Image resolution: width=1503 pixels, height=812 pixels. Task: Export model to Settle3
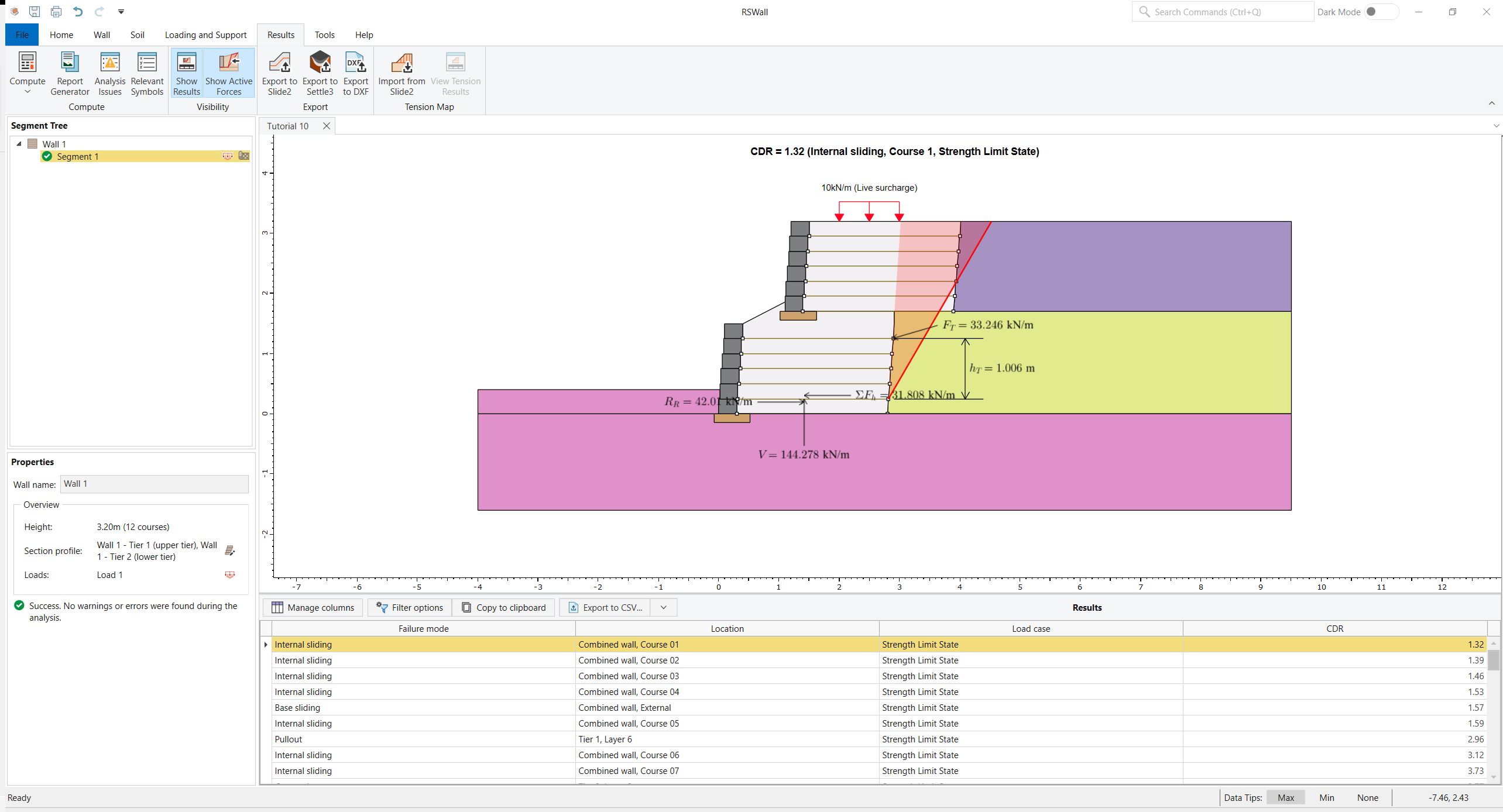tap(320, 74)
